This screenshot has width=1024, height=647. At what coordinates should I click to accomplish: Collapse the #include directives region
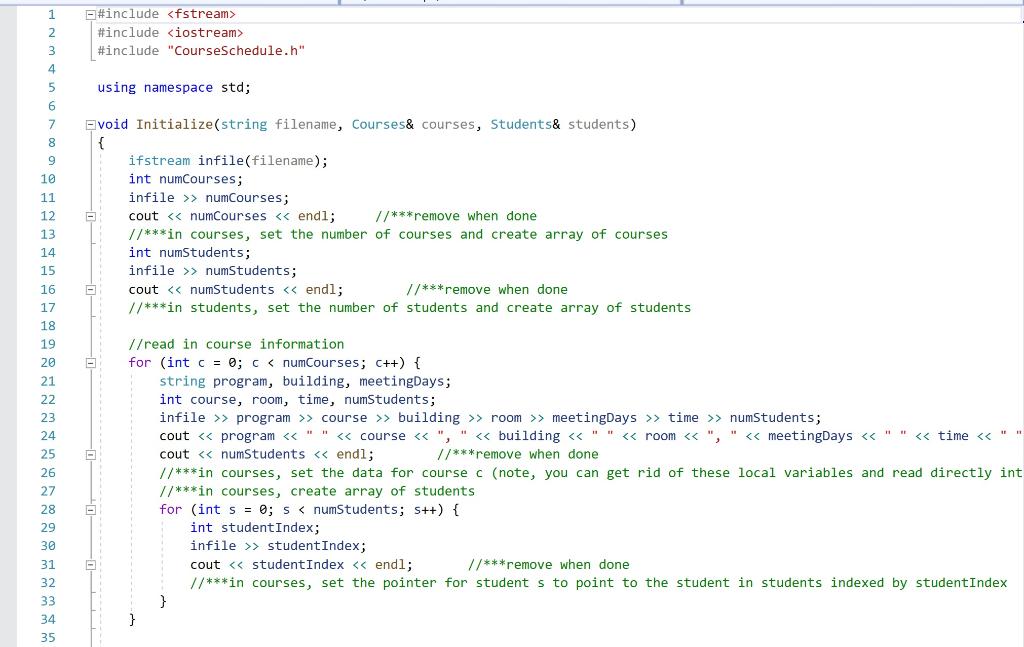pyautogui.click(x=90, y=14)
